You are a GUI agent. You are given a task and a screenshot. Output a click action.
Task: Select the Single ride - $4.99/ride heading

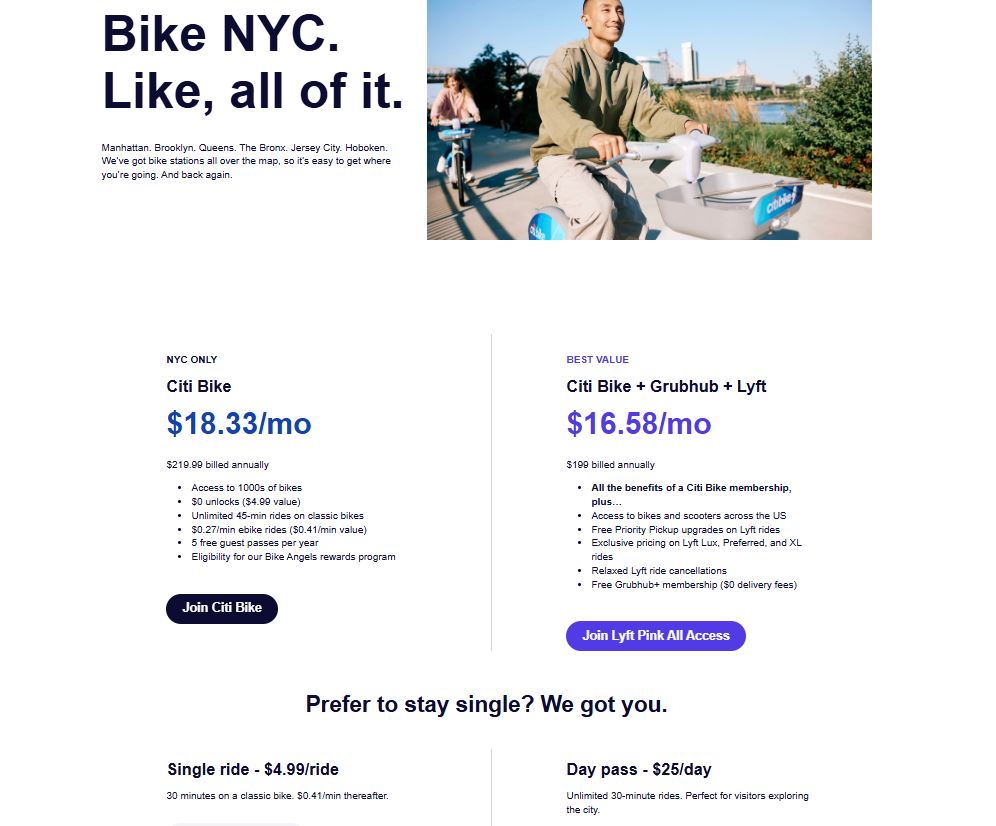pyautogui.click(x=252, y=769)
